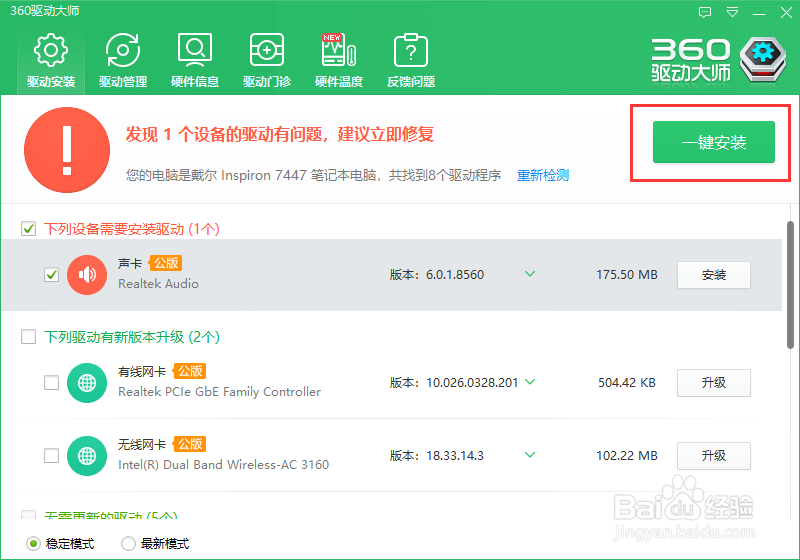This screenshot has width=800, height=560.
Task: Click the vertical scrollbar of driver list
Action: click(x=790, y=285)
